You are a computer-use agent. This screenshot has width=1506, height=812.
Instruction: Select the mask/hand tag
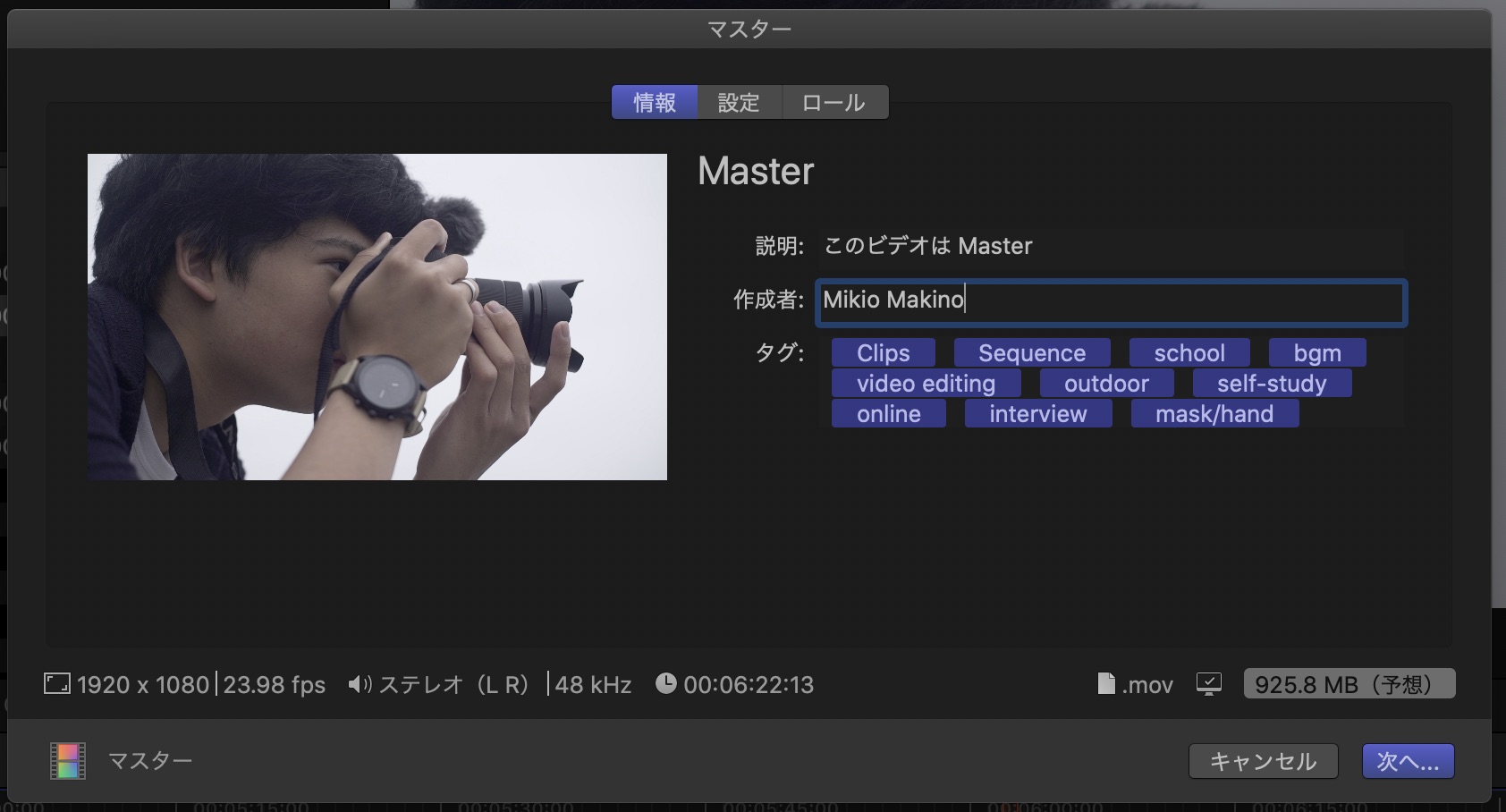coord(1214,414)
